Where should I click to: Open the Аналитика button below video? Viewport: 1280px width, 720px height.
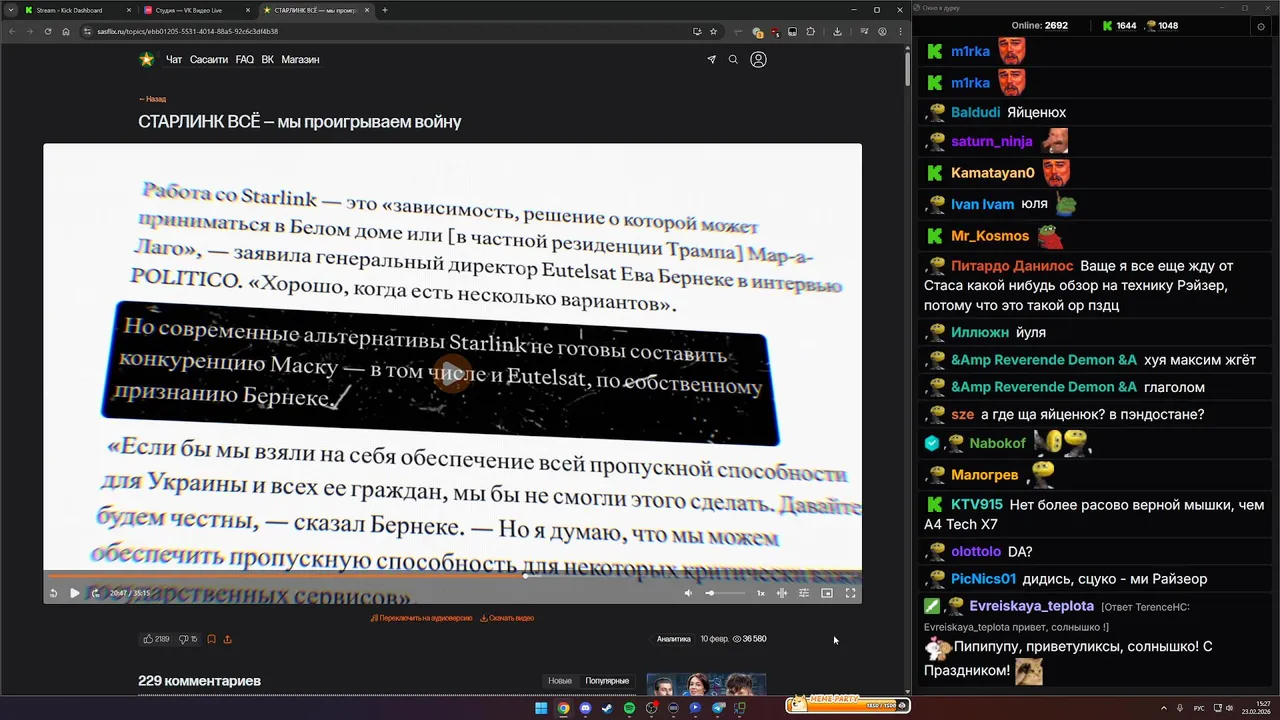(673, 639)
